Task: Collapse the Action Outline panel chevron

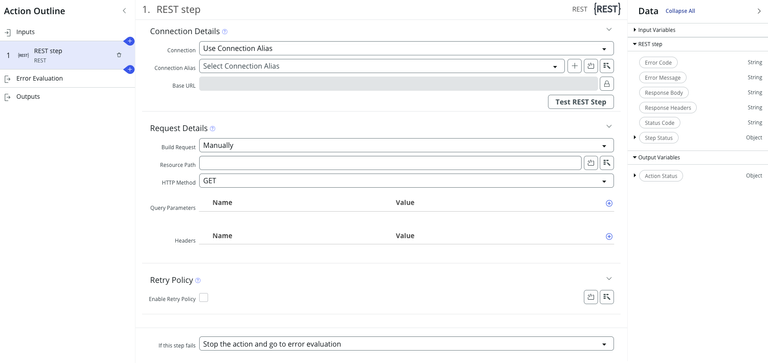Action: (x=124, y=11)
